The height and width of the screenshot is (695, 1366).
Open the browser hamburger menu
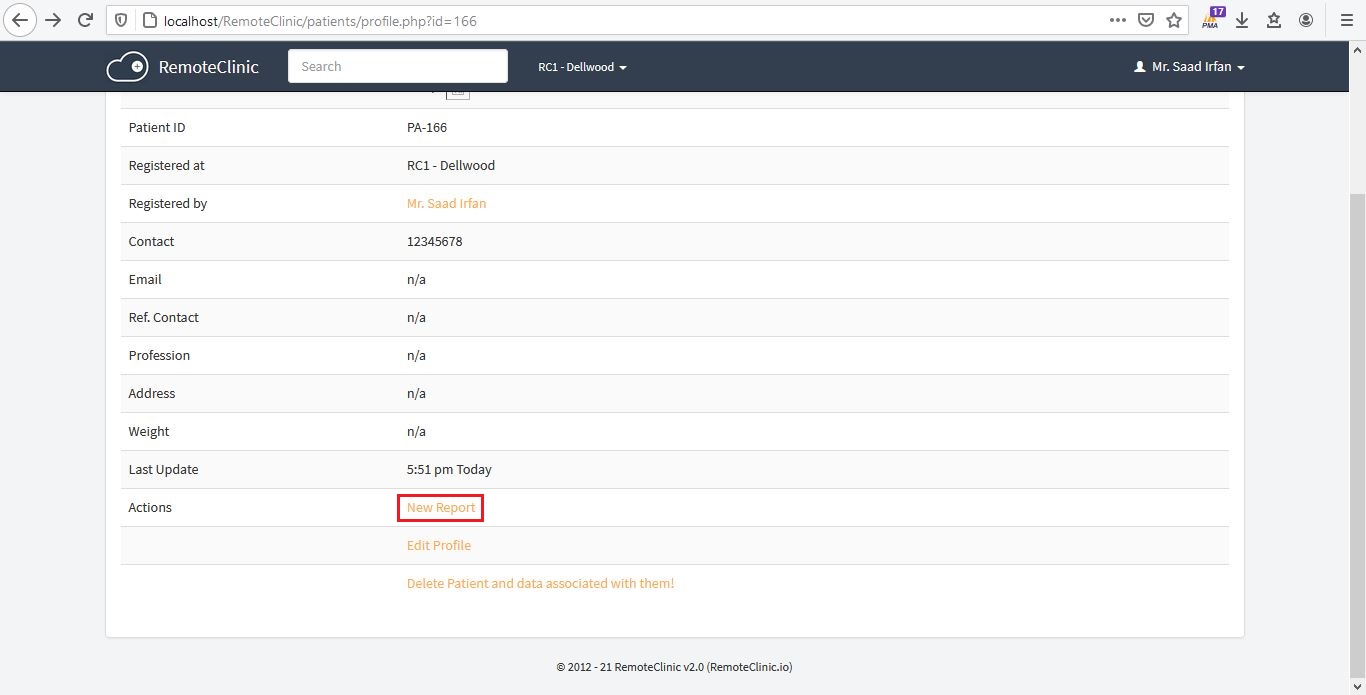pos(1346,20)
